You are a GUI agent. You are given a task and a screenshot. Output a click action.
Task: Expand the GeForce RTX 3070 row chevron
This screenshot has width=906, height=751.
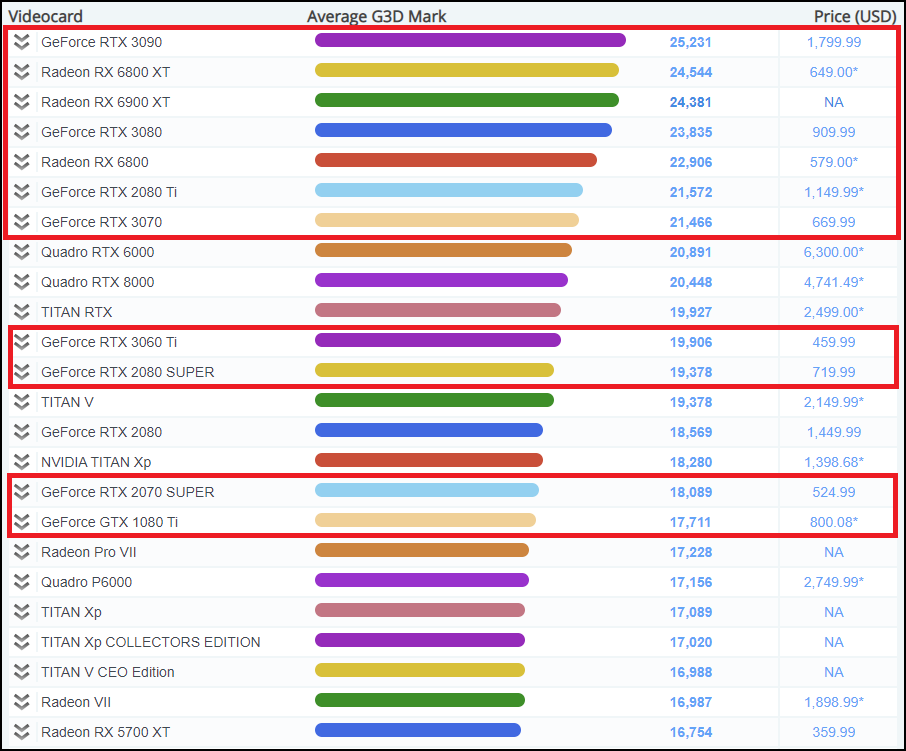point(21,222)
